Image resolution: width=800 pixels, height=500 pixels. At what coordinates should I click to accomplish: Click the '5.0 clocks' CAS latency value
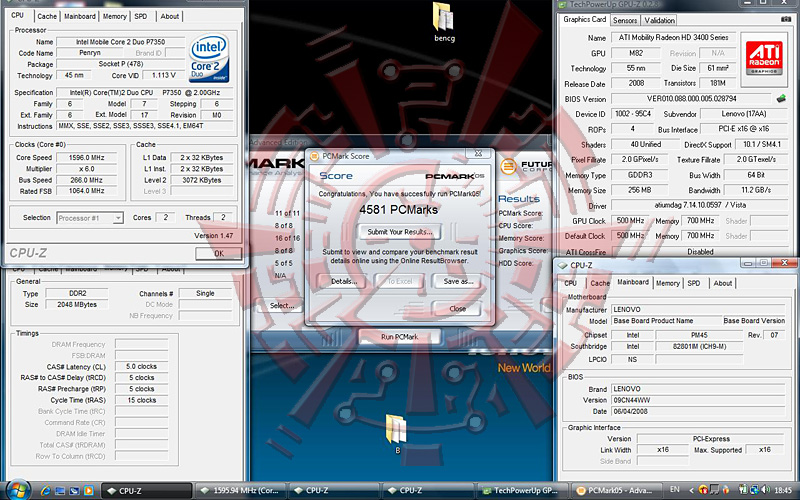point(141,366)
